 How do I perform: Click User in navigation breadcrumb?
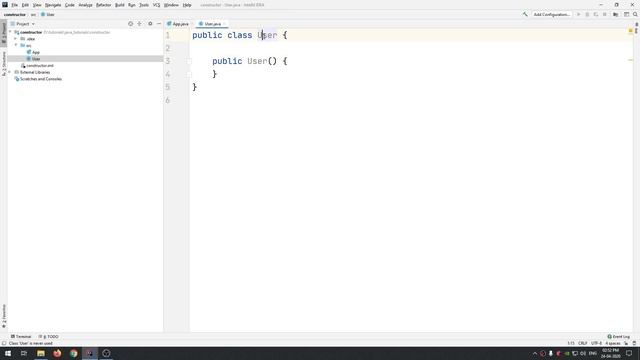[x=48, y=14]
